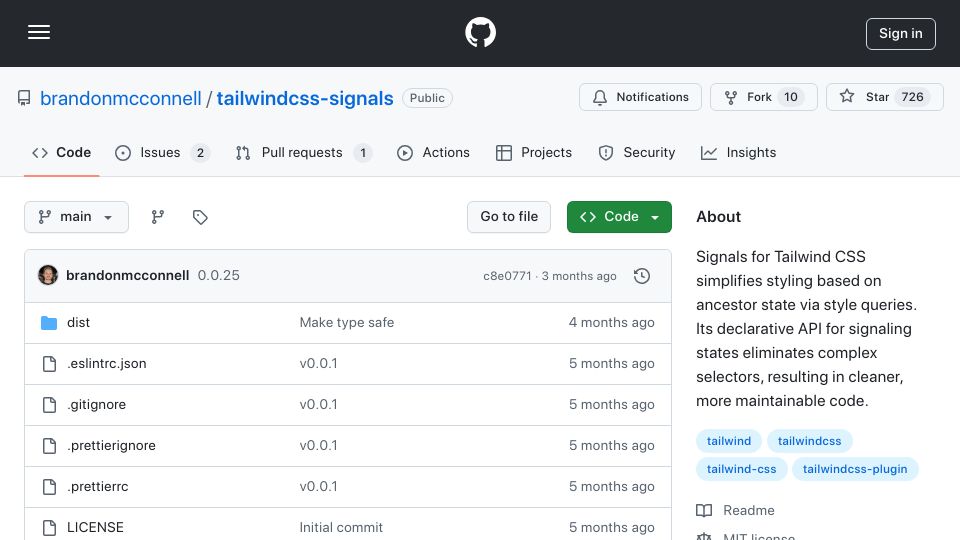Open v0.0.1 commit on .eslintrc.json row
The image size is (960, 540).
pos(318,364)
